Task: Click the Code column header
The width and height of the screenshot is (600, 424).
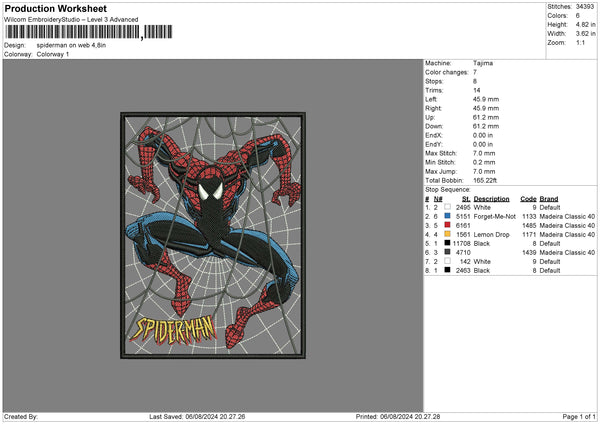Action: point(528,199)
